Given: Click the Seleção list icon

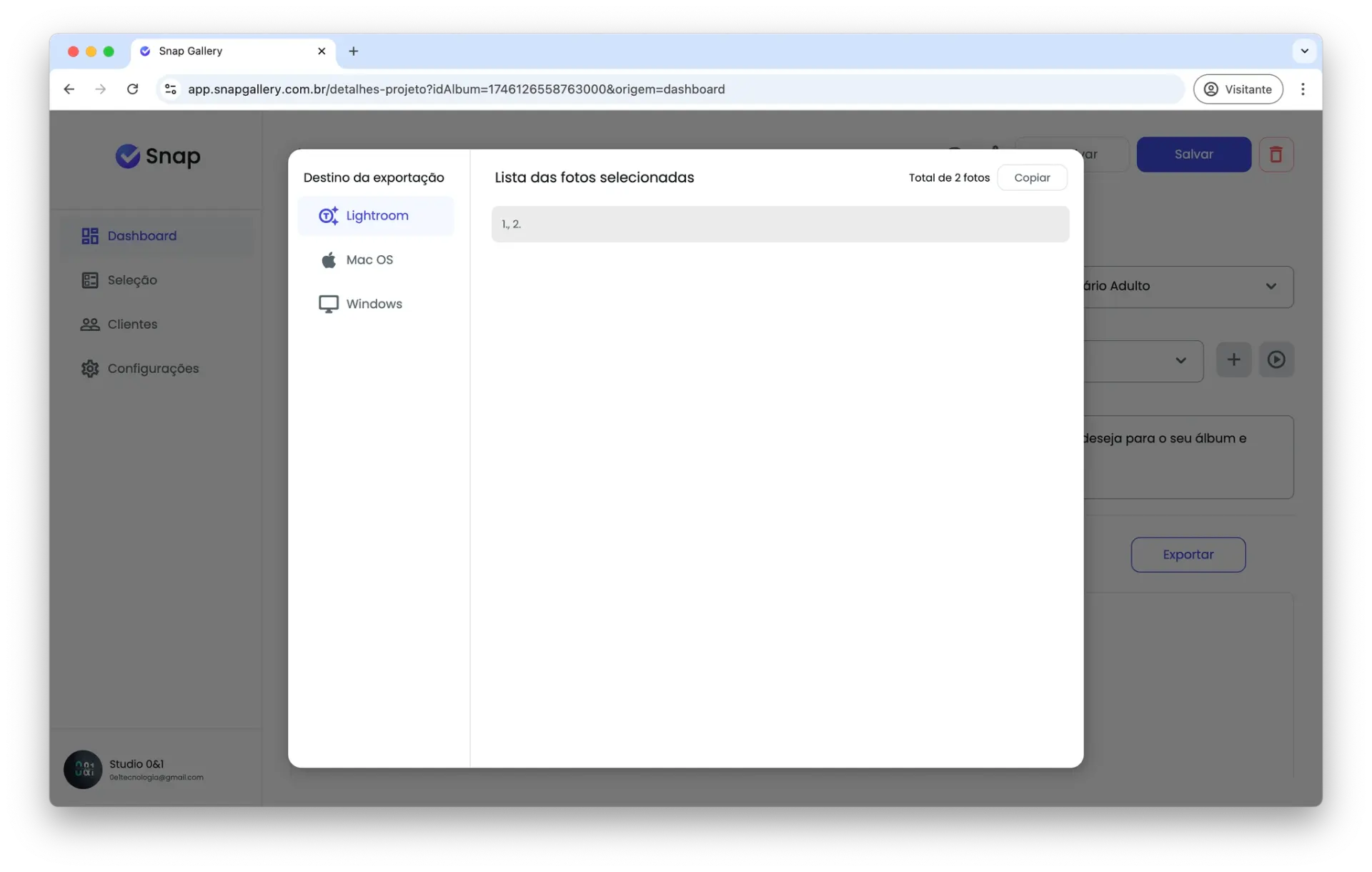Looking at the screenshot, I should (90, 280).
